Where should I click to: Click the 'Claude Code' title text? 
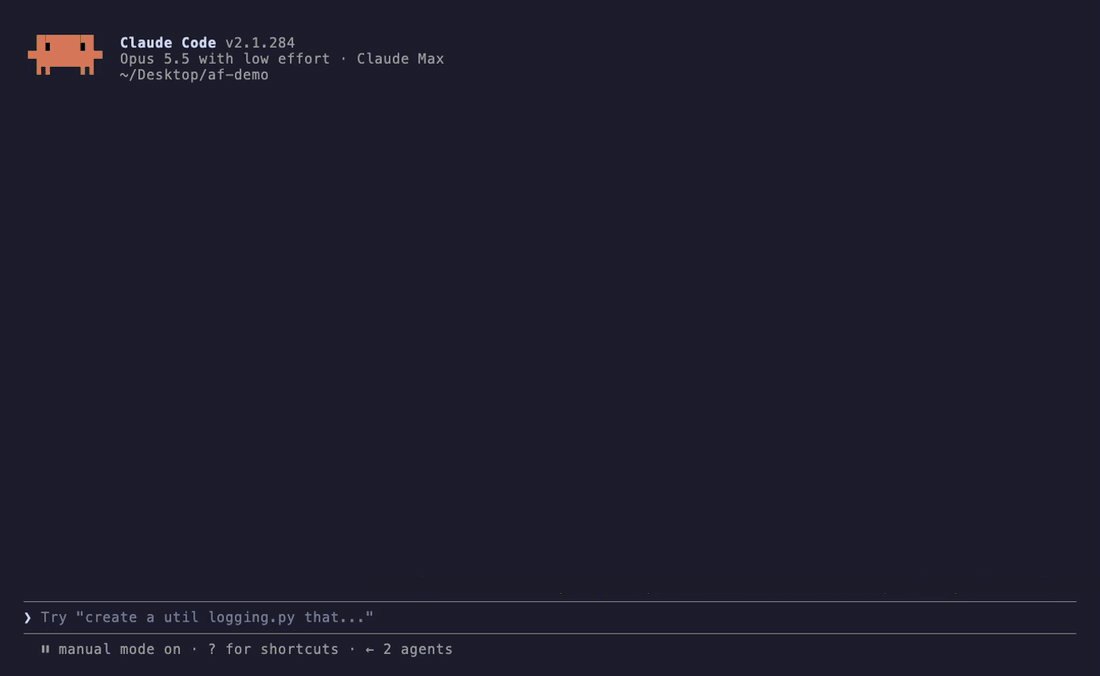point(168,43)
